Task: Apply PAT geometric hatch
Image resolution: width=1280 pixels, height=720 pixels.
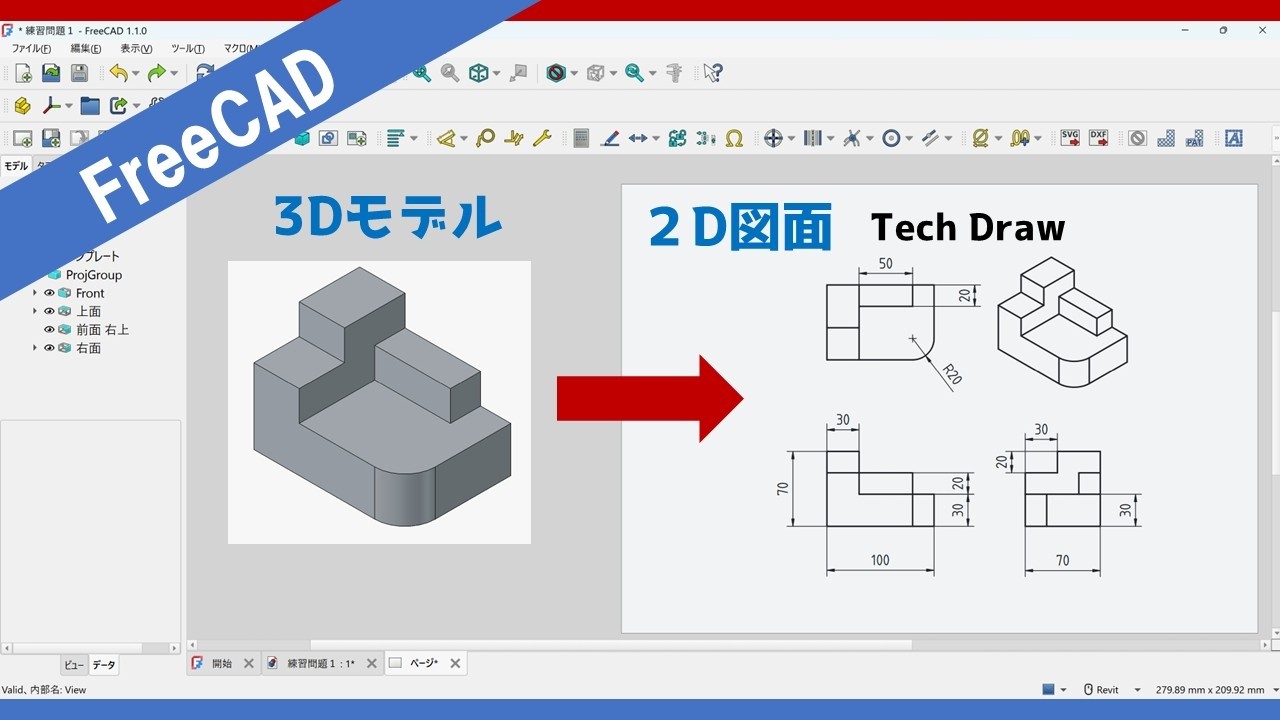Action: [1194, 138]
